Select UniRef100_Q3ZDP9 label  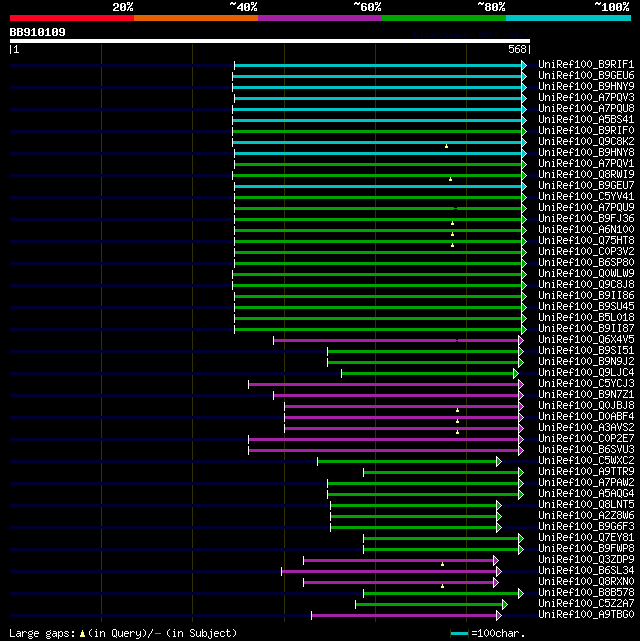[586, 559]
